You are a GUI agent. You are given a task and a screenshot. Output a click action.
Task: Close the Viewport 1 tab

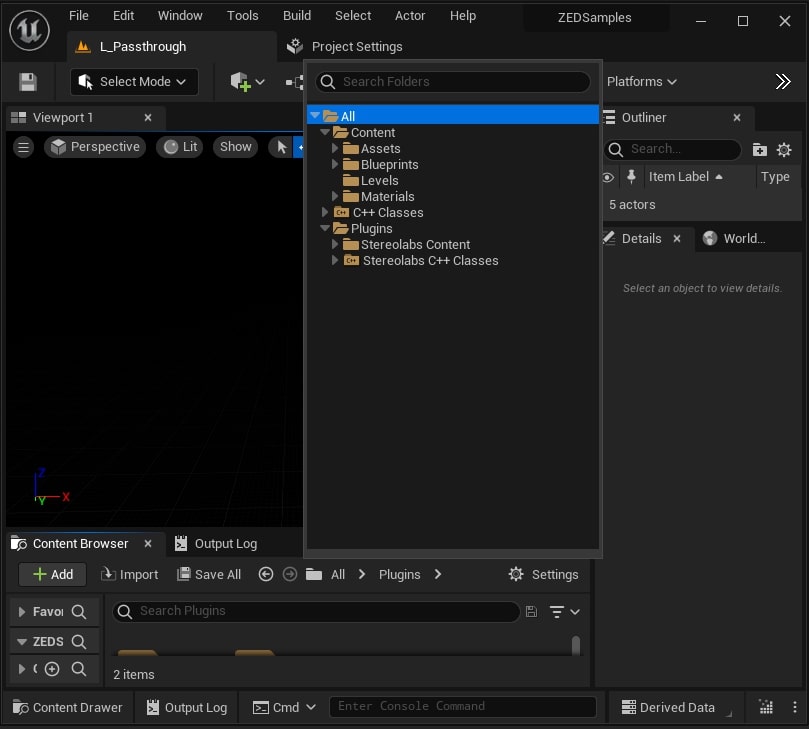pyautogui.click(x=148, y=118)
